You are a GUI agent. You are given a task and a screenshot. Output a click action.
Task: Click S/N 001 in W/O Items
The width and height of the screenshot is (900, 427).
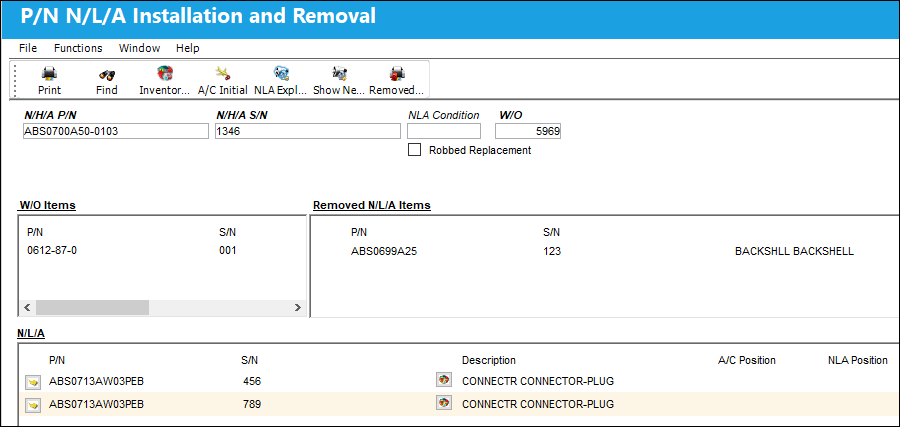coord(227,251)
